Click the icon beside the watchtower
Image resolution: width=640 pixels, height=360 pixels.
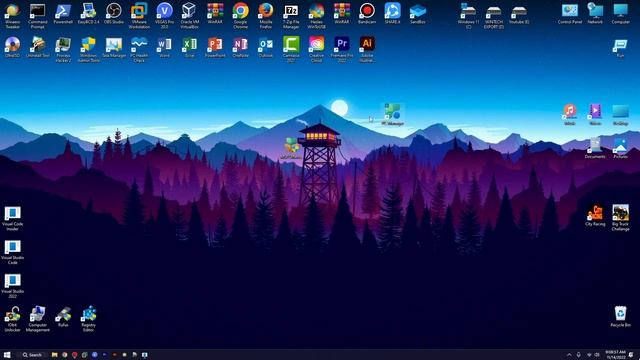tap(291, 148)
